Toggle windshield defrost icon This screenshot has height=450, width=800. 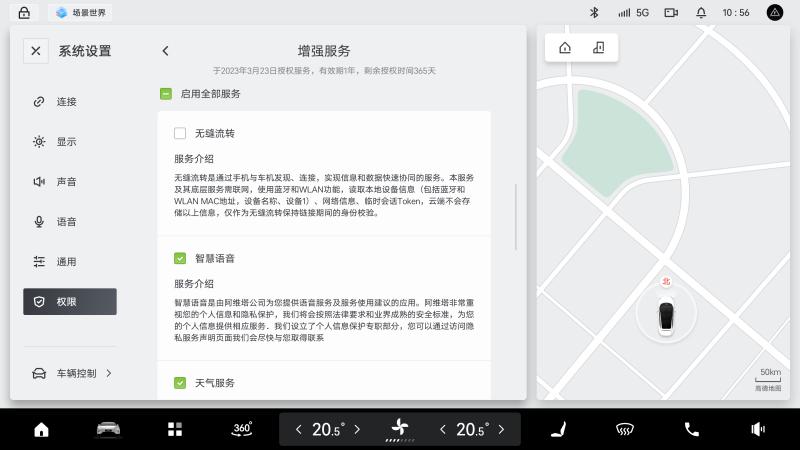coord(624,430)
